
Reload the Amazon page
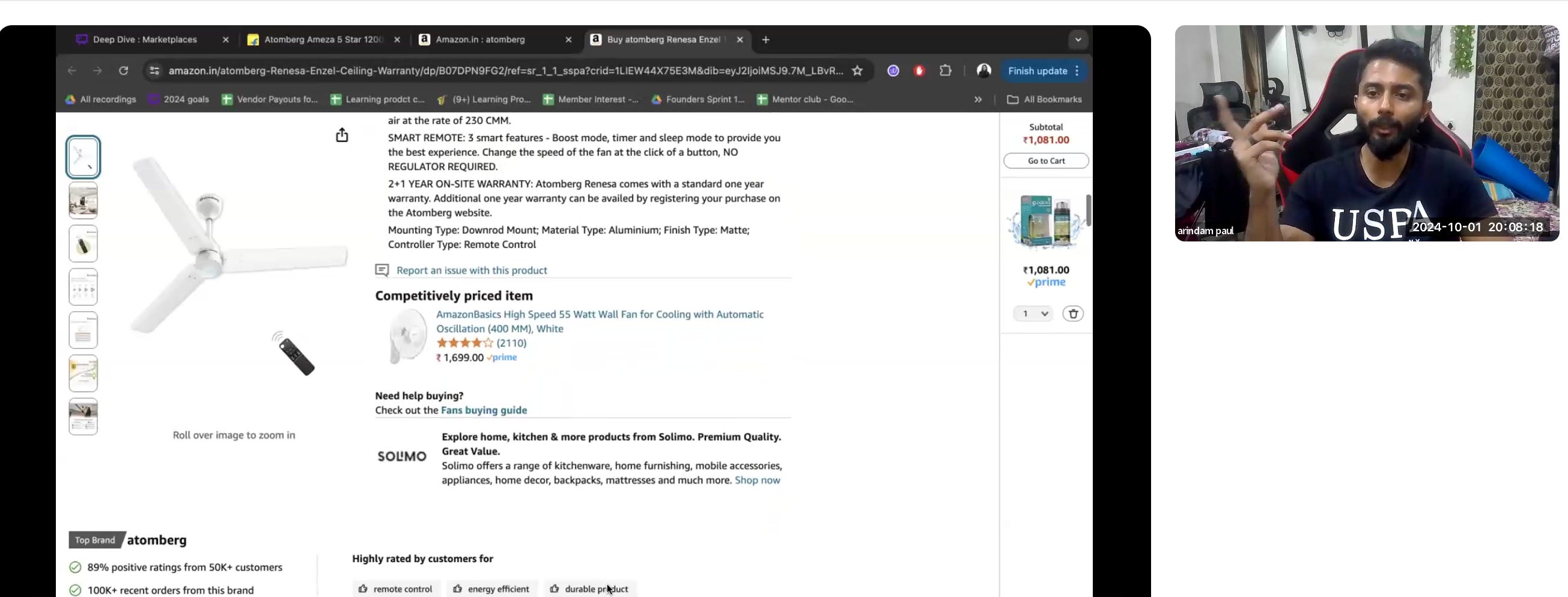[x=124, y=71]
